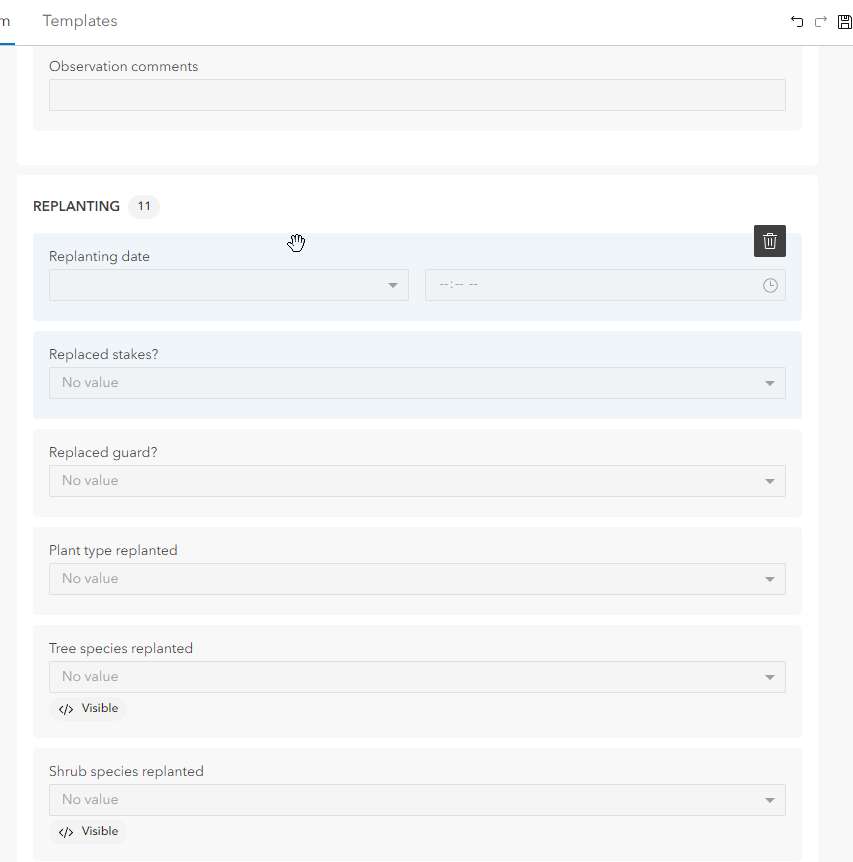Save the form with the floppy disk icon
This screenshot has width=853, height=862.
tap(844, 21)
